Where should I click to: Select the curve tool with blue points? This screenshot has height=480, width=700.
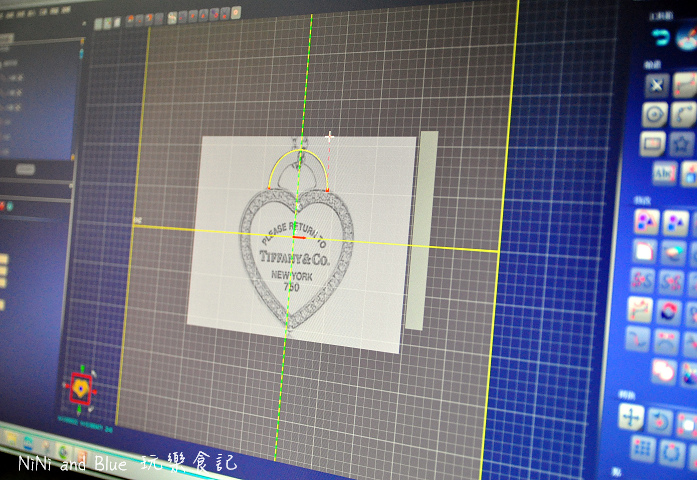click(684, 115)
